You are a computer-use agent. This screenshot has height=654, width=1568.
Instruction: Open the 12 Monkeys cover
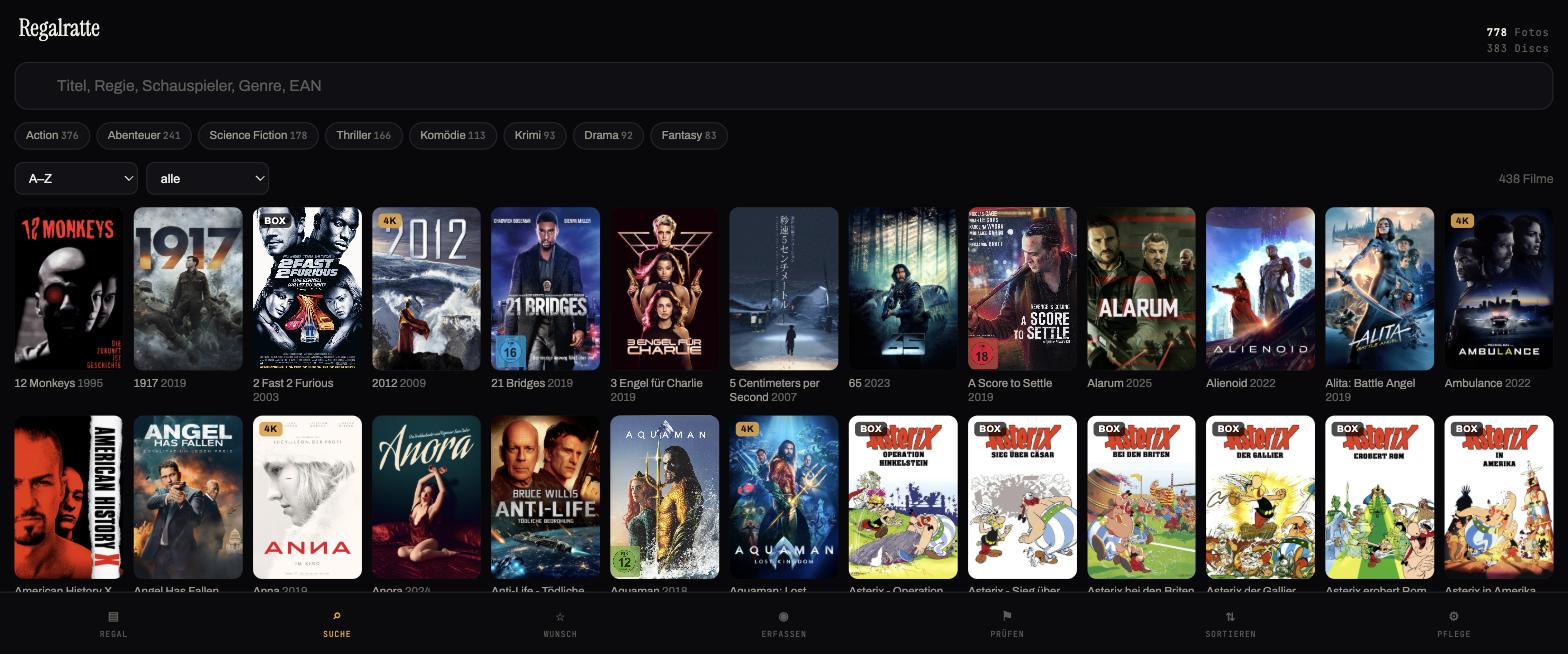pos(69,289)
